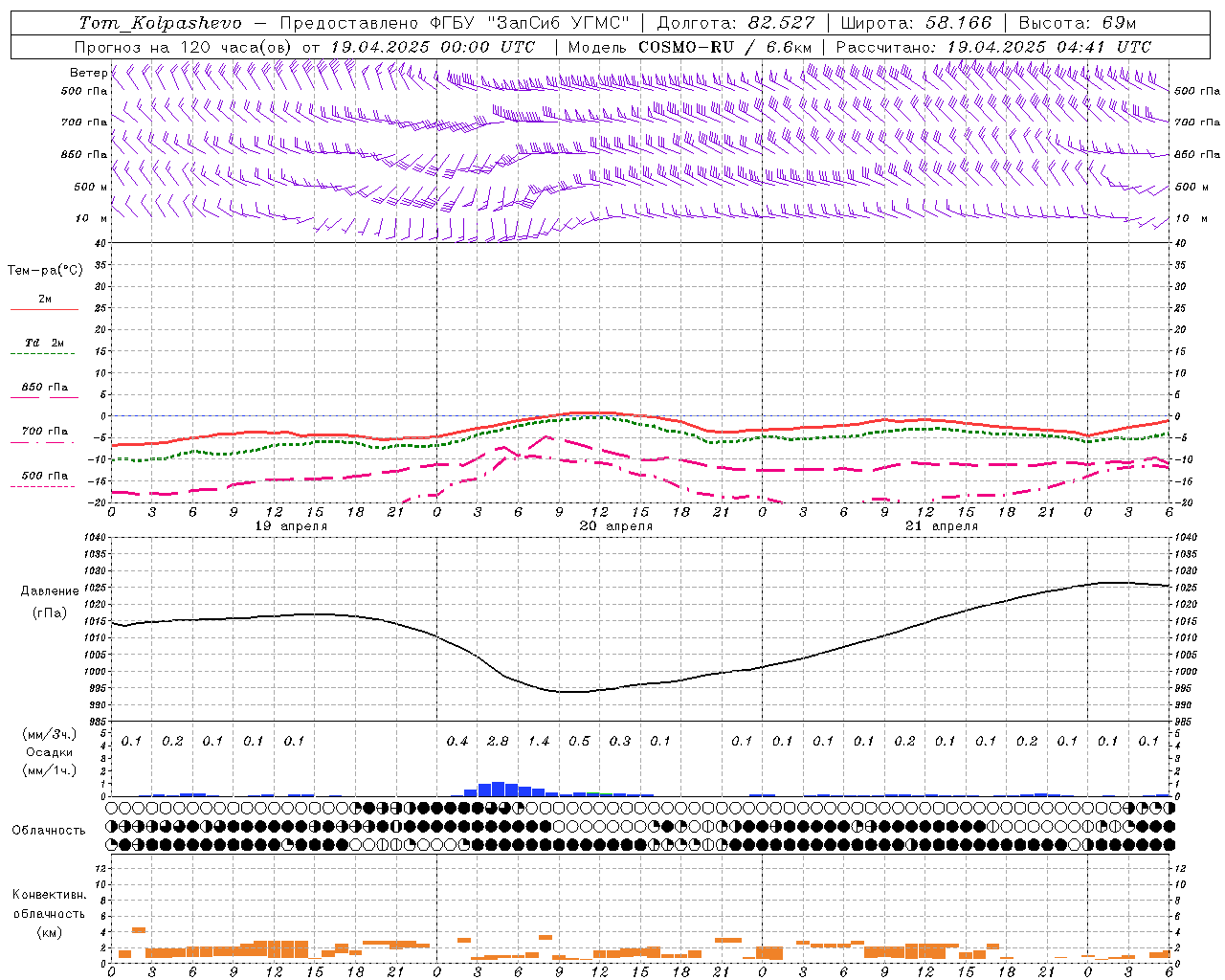Image resolution: width=1225 pixels, height=980 pixels.
Task: Click the Tom_Kolpashevo station title
Action: (x=160, y=23)
